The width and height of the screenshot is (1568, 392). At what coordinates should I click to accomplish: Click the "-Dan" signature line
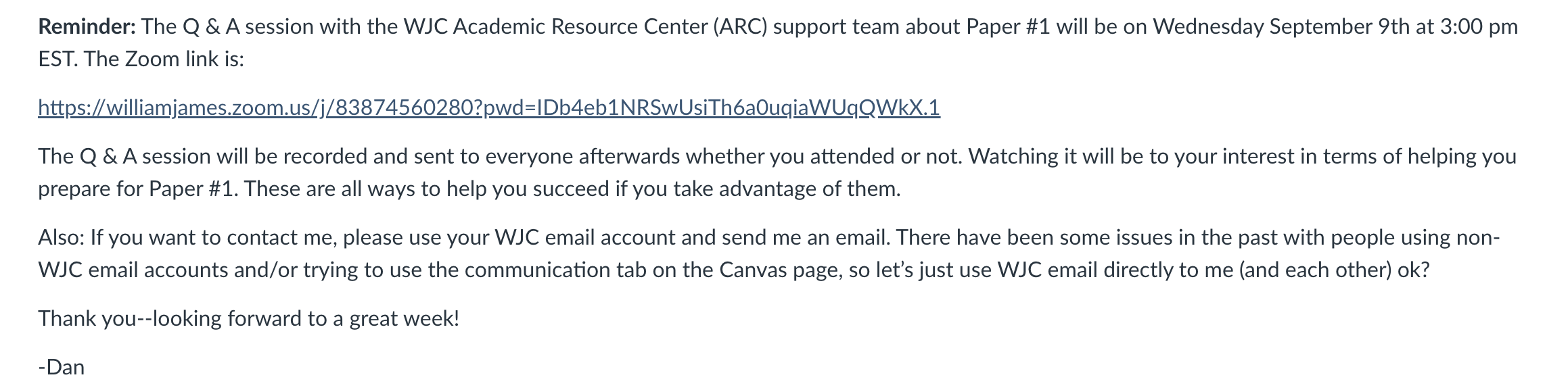62,367
